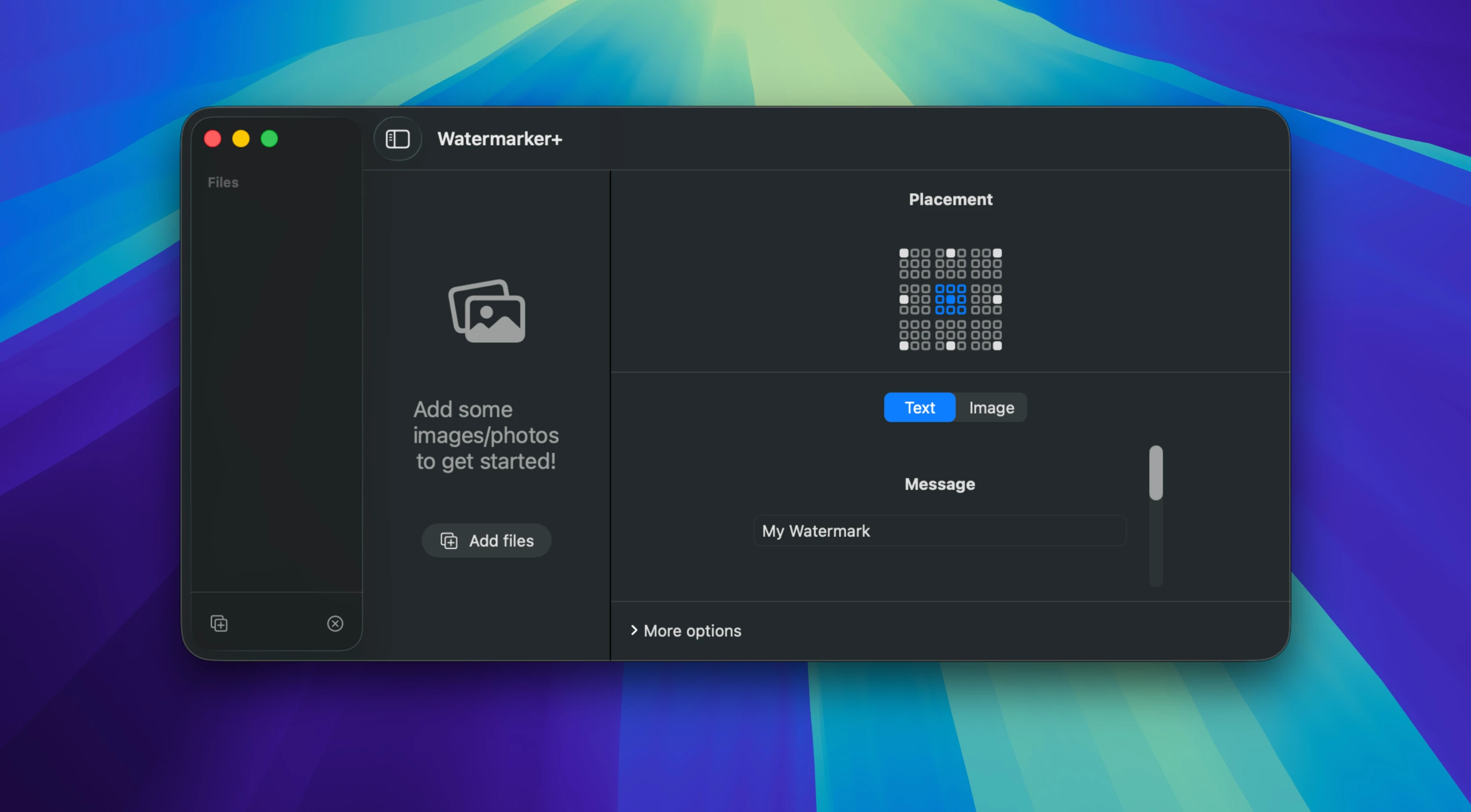Click the Message label
The image size is (1471, 812).
[x=939, y=484]
